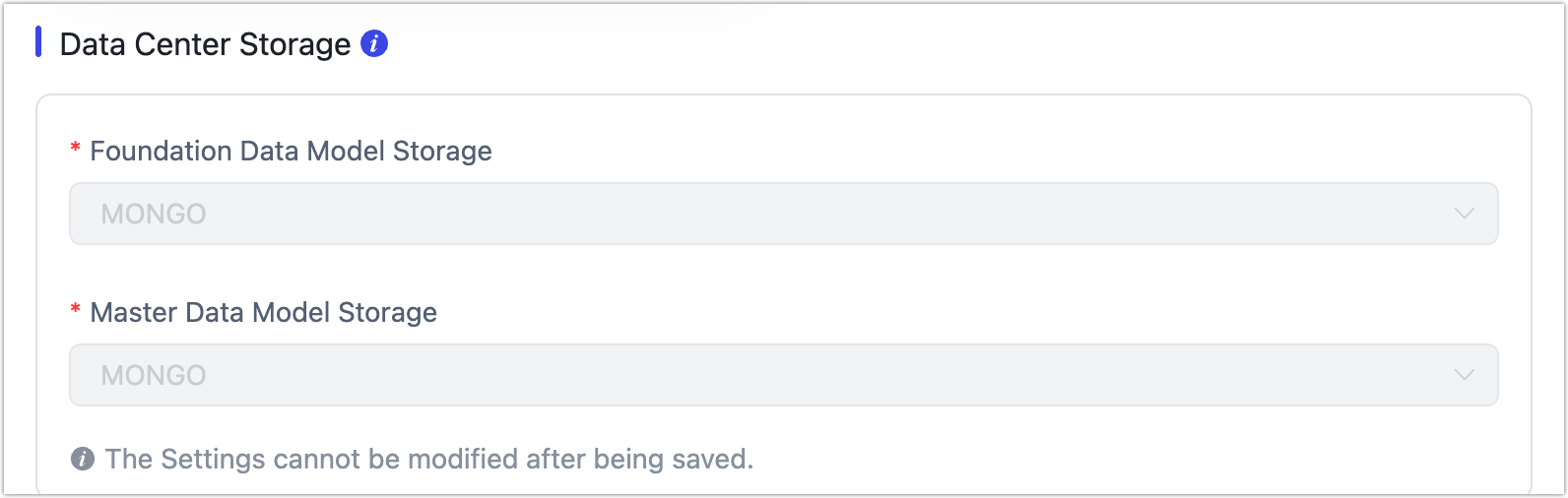Click the gray info icon before the settings note
This screenshot has width=1568, height=498.
(x=83, y=459)
